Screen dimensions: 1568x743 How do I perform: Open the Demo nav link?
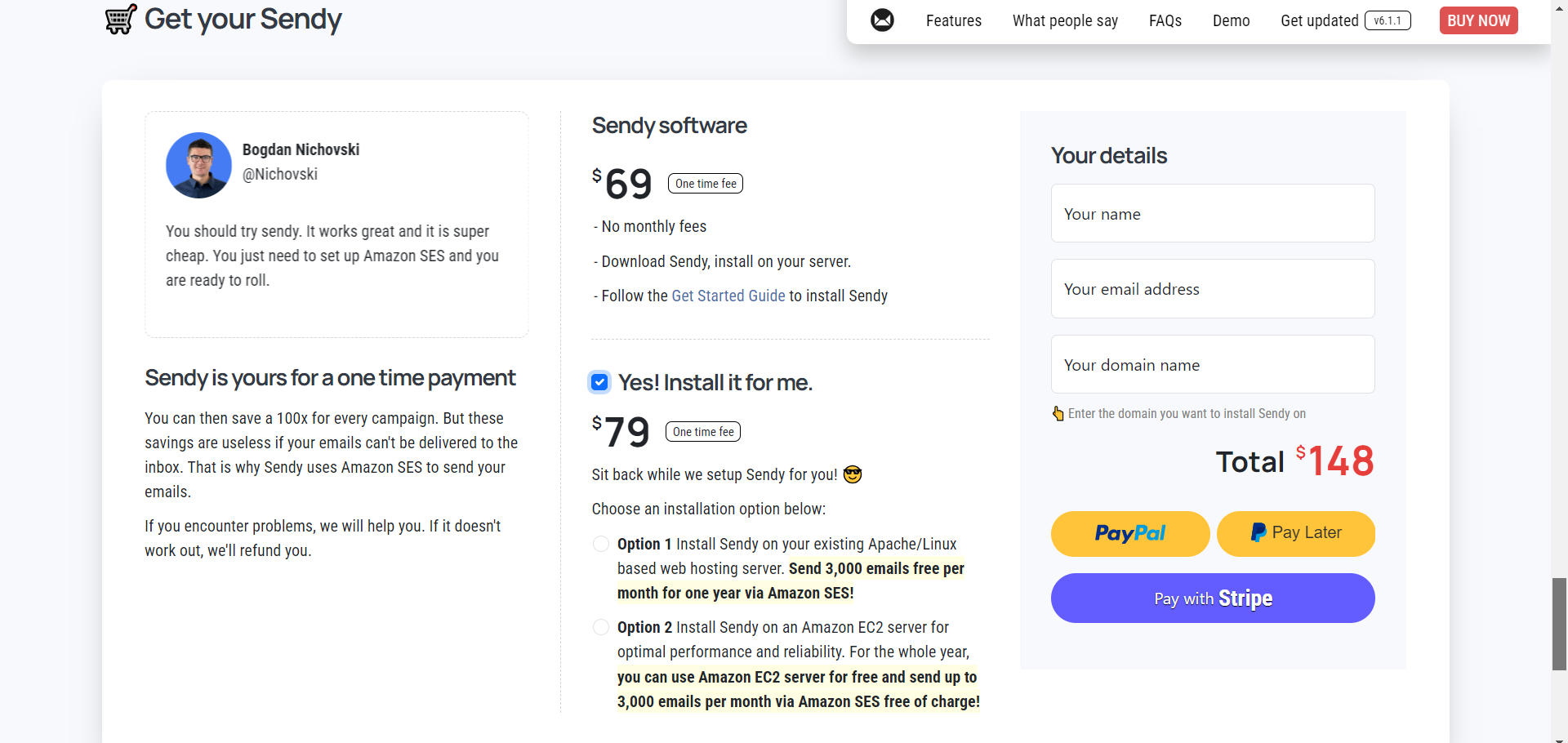(x=1231, y=20)
